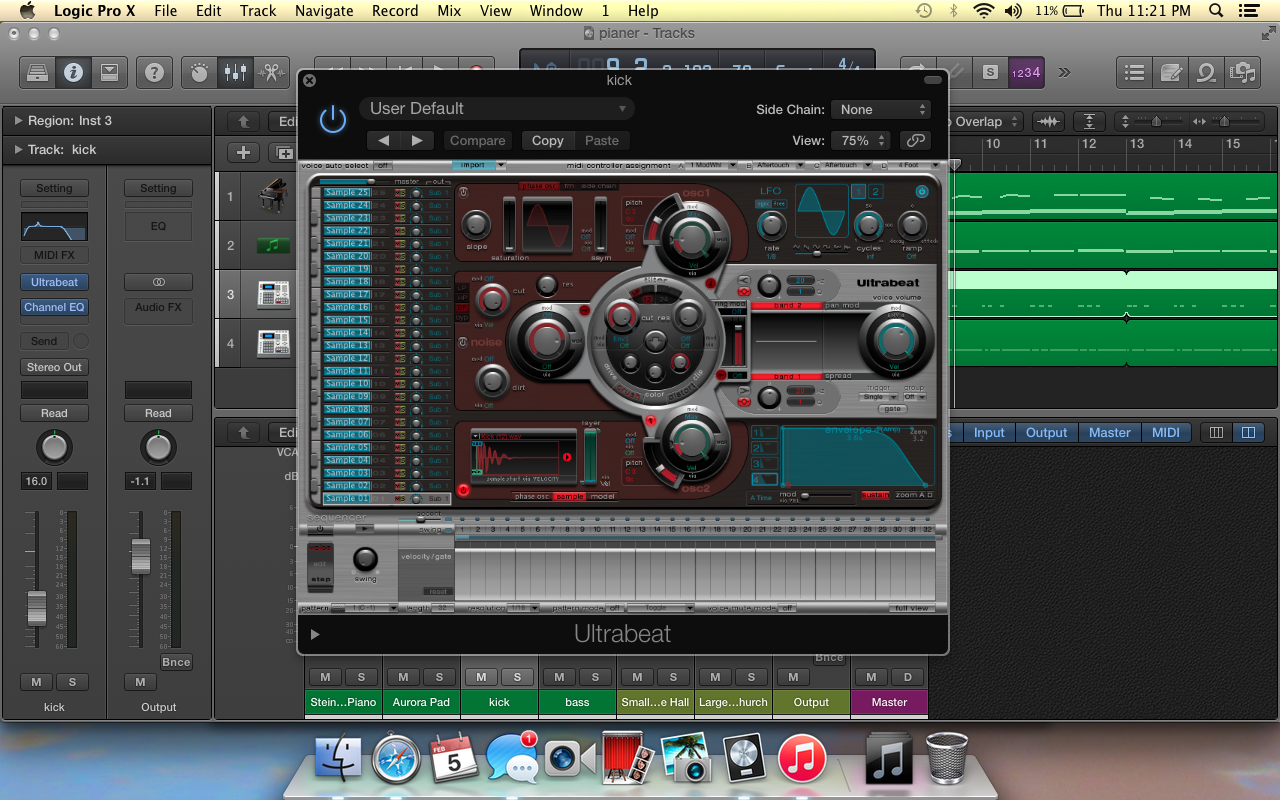Click the Channel EQ plugin slot

[x=54, y=307]
